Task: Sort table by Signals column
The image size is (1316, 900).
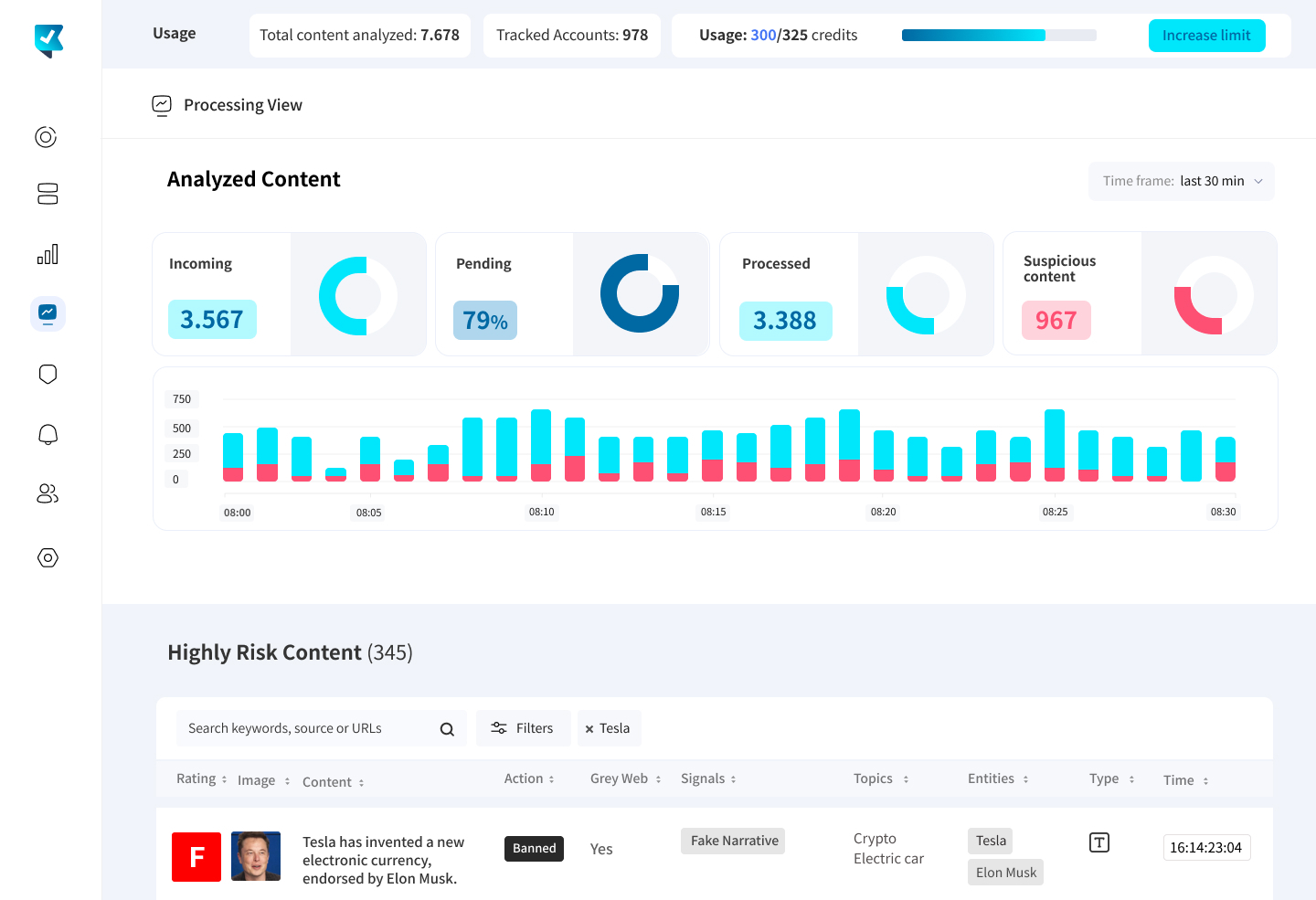Action: (708, 779)
